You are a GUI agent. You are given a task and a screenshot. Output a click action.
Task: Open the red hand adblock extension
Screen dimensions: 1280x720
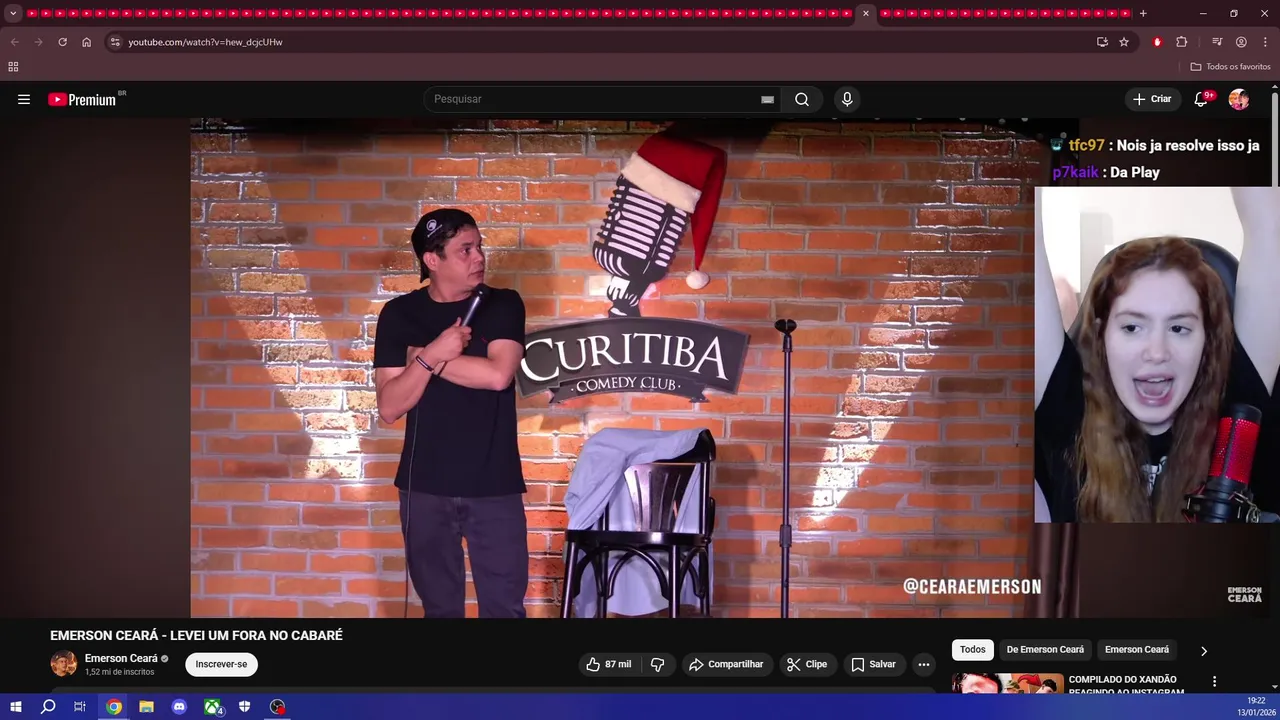pos(1157,42)
